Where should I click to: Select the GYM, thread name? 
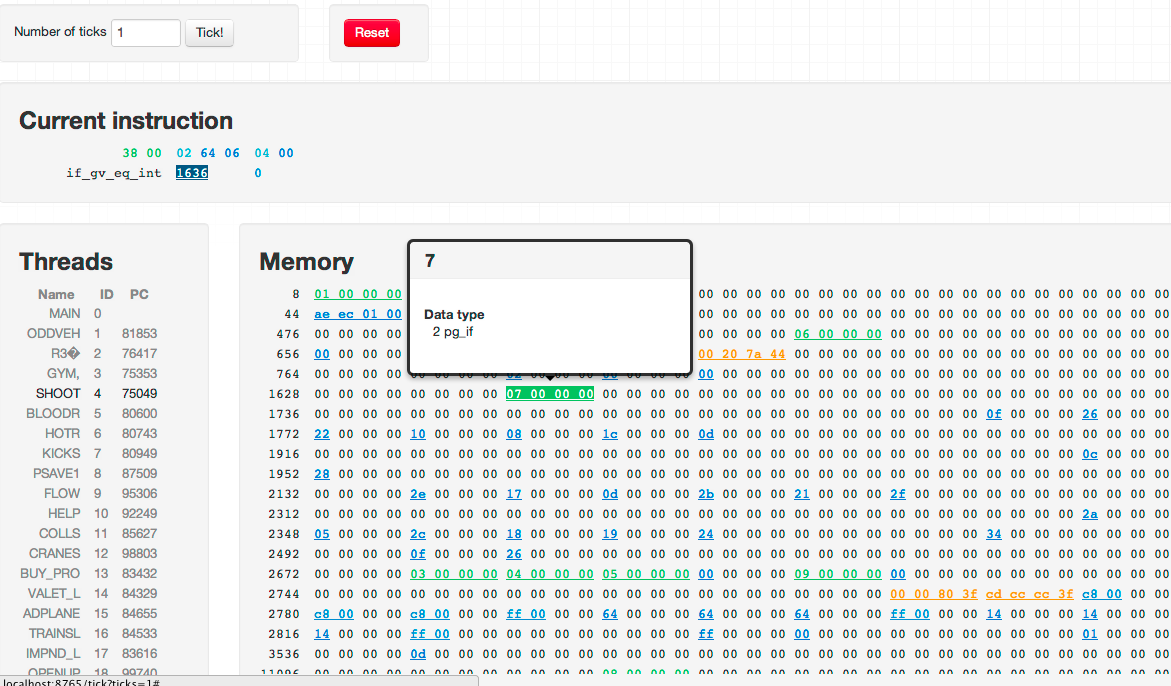[x=63, y=373]
